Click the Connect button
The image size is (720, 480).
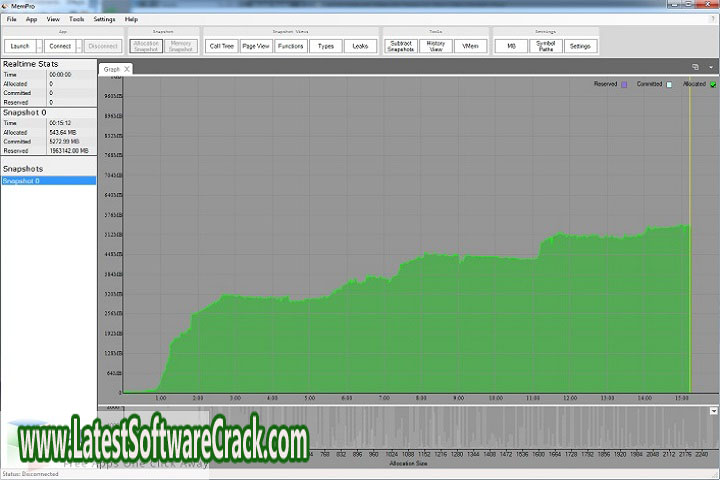pyautogui.click(x=59, y=46)
